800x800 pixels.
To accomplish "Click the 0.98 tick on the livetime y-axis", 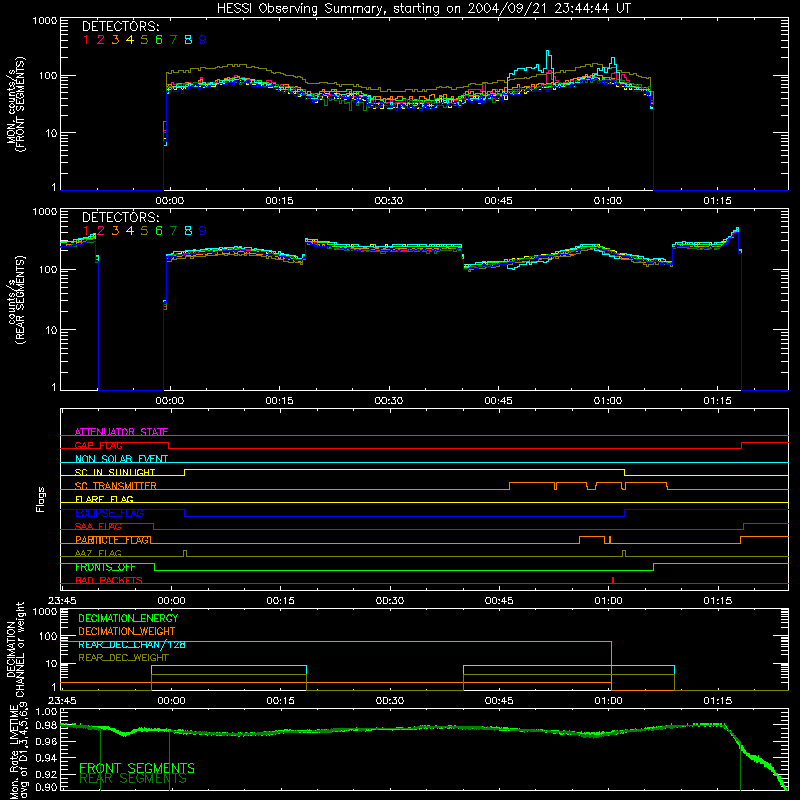I will tap(47, 726).
